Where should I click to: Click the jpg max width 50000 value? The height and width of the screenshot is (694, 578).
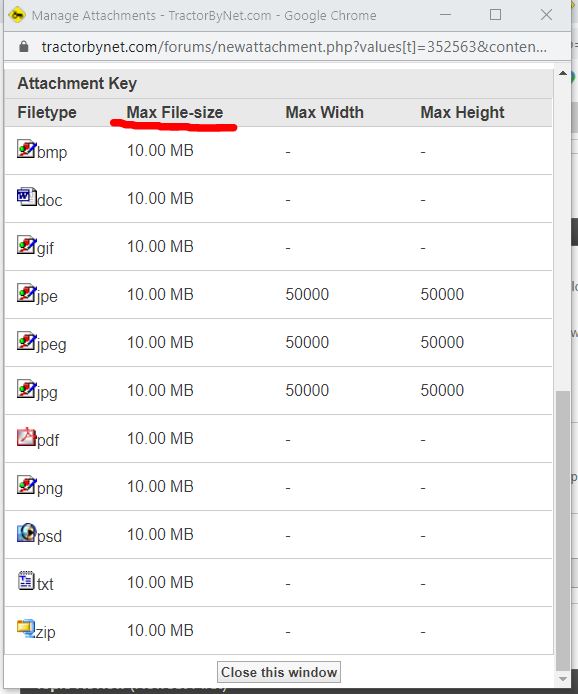point(307,390)
